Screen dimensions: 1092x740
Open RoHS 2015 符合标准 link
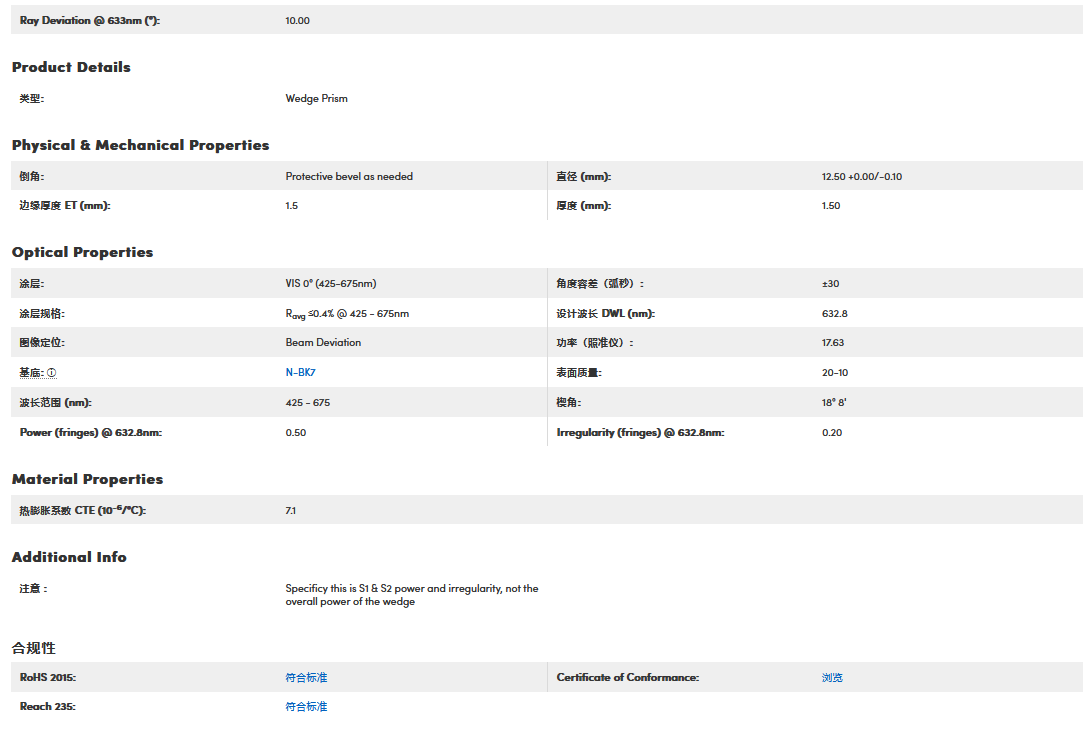pyautogui.click(x=306, y=678)
